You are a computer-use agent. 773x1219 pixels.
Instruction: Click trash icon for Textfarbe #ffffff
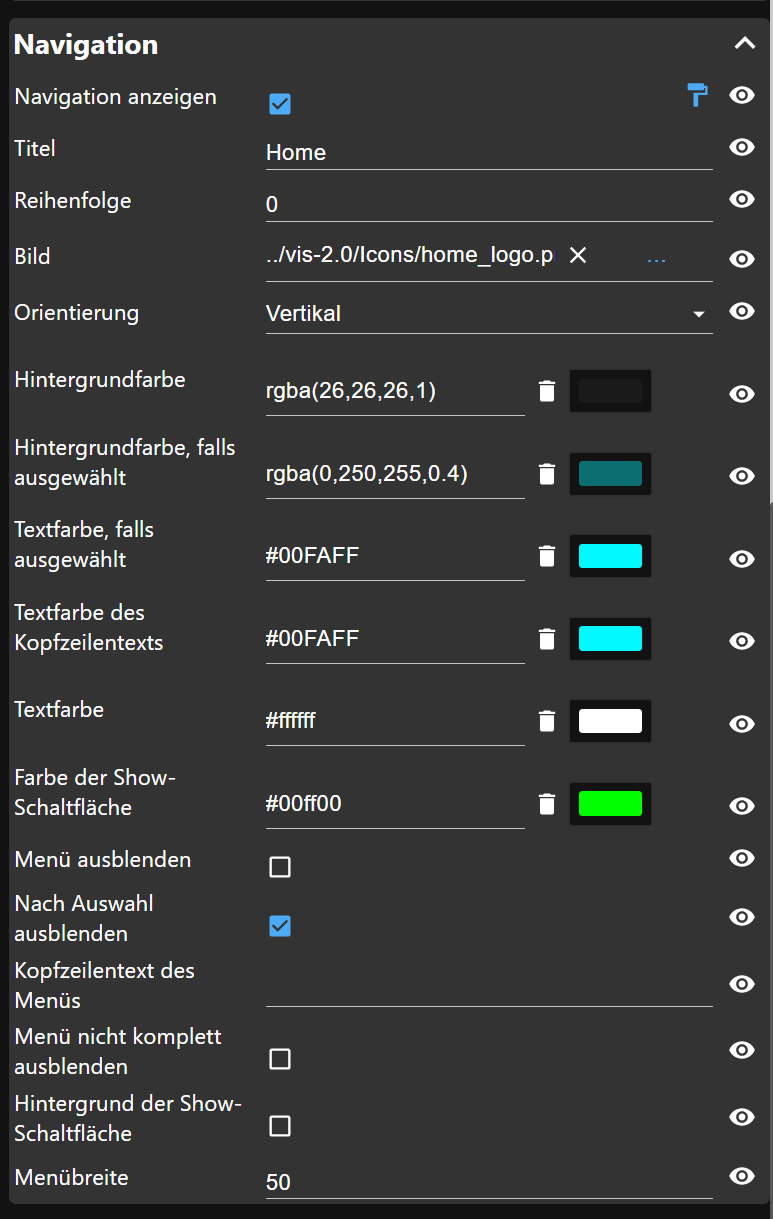(x=546, y=721)
